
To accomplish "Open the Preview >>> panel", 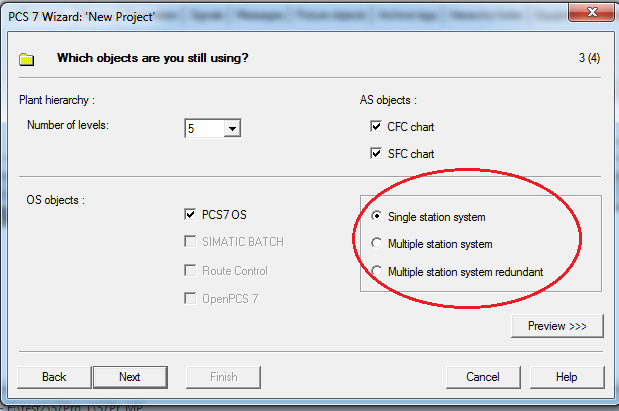I will (x=557, y=326).
